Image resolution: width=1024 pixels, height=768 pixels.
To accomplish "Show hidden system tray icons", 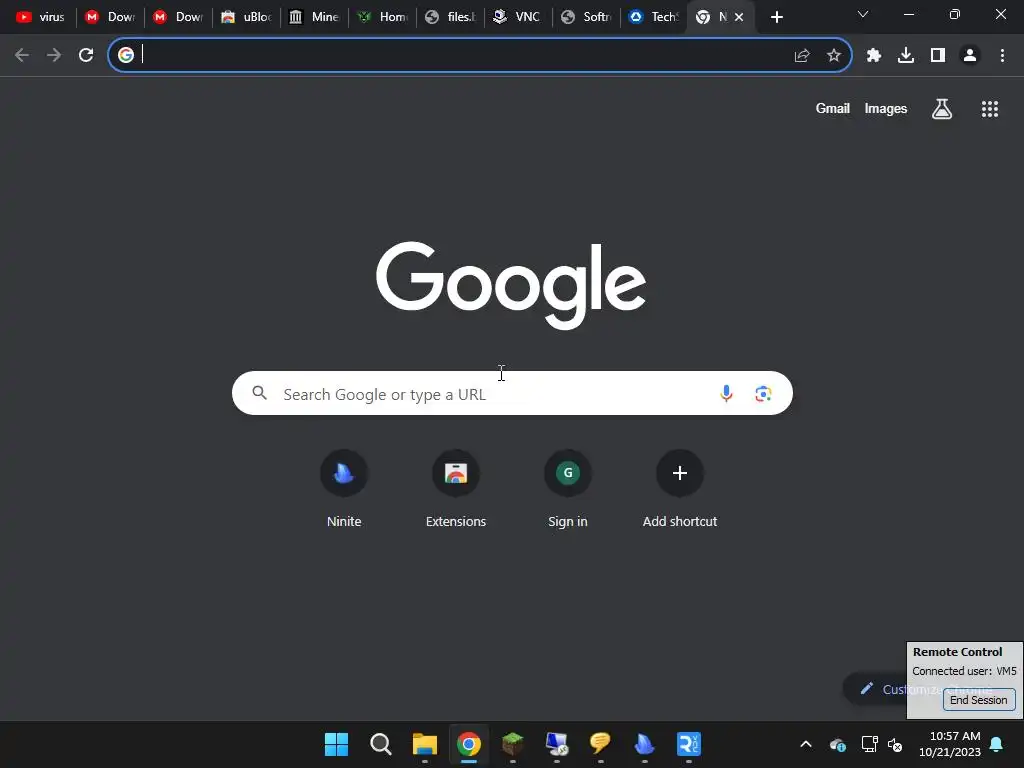I will tap(806, 744).
